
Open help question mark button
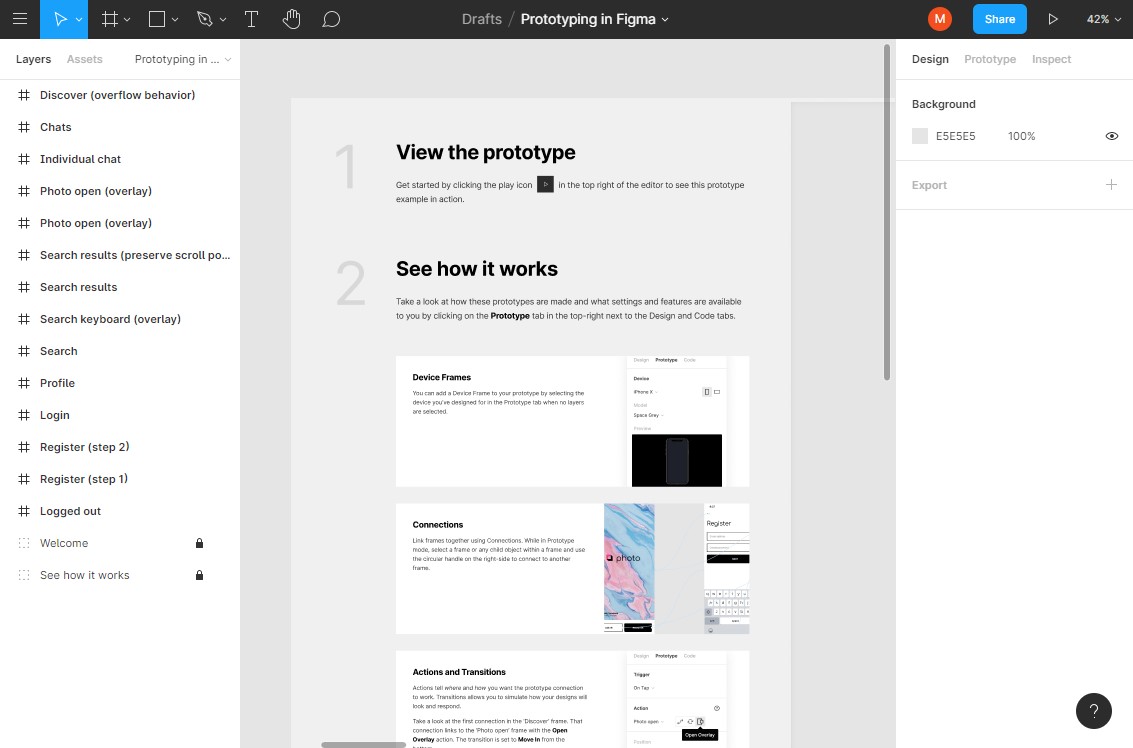tap(1093, 711)
